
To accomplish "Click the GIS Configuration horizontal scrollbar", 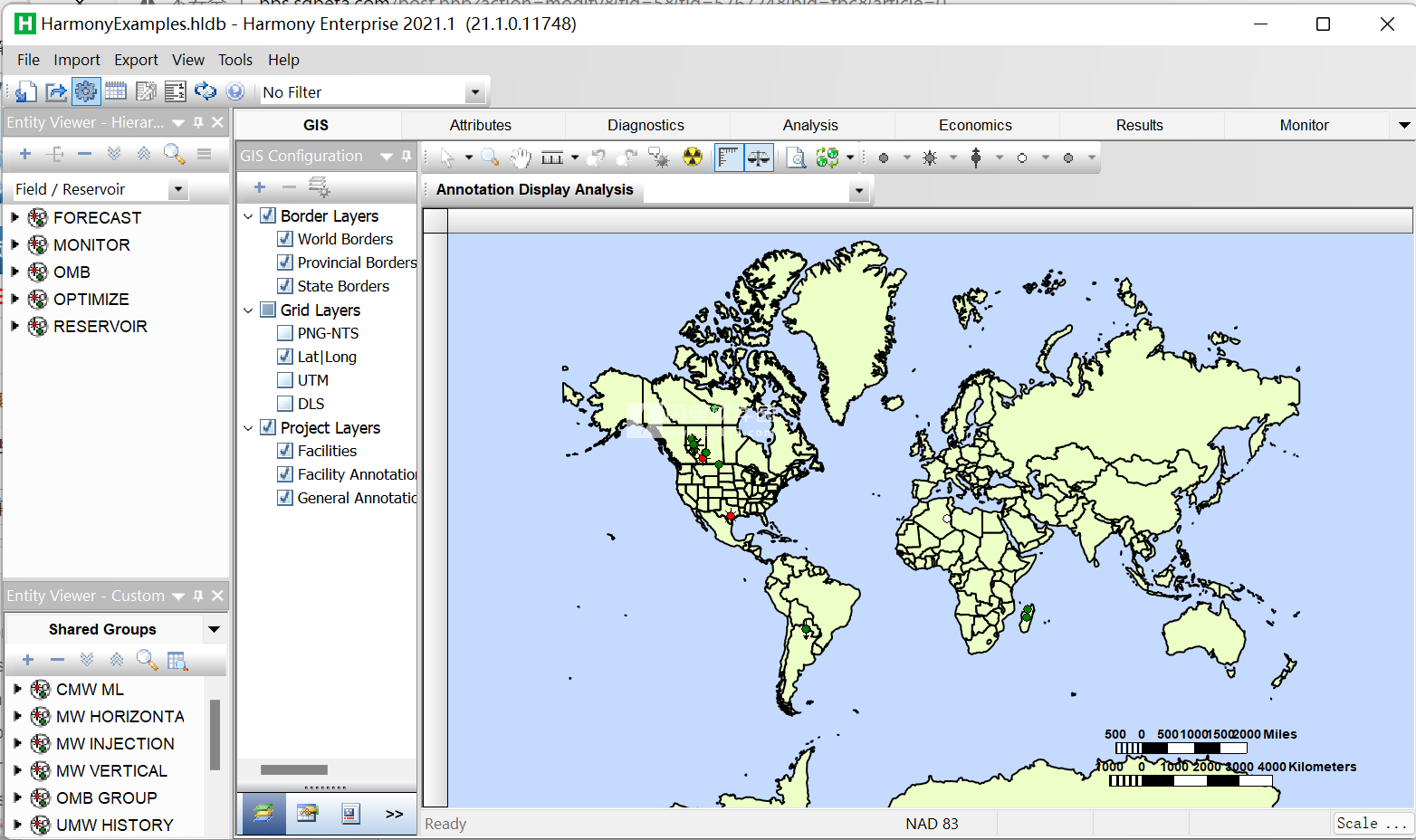I will pyautogui.click(x=294, y=769).
